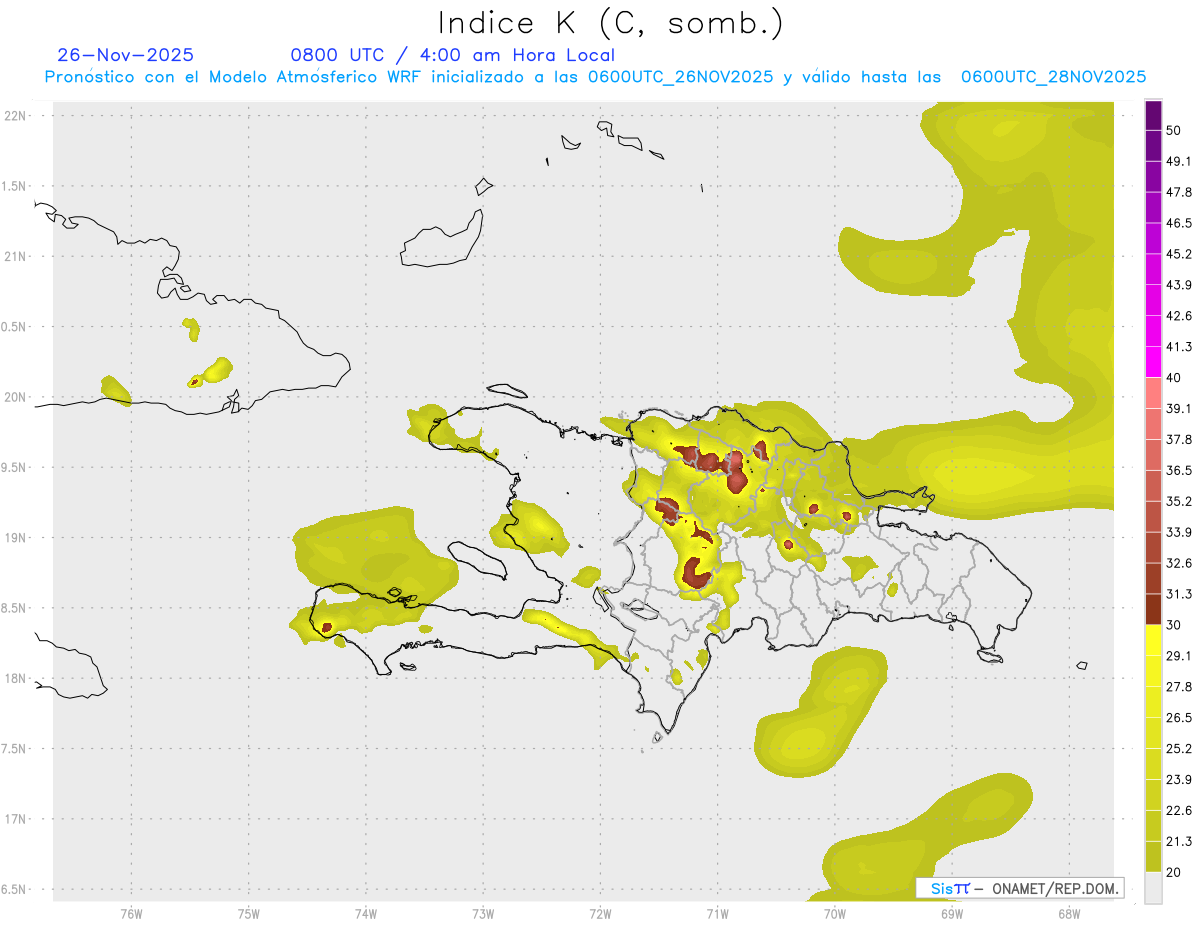Click the colorbar value '29.1'

tap(1178, 656)
